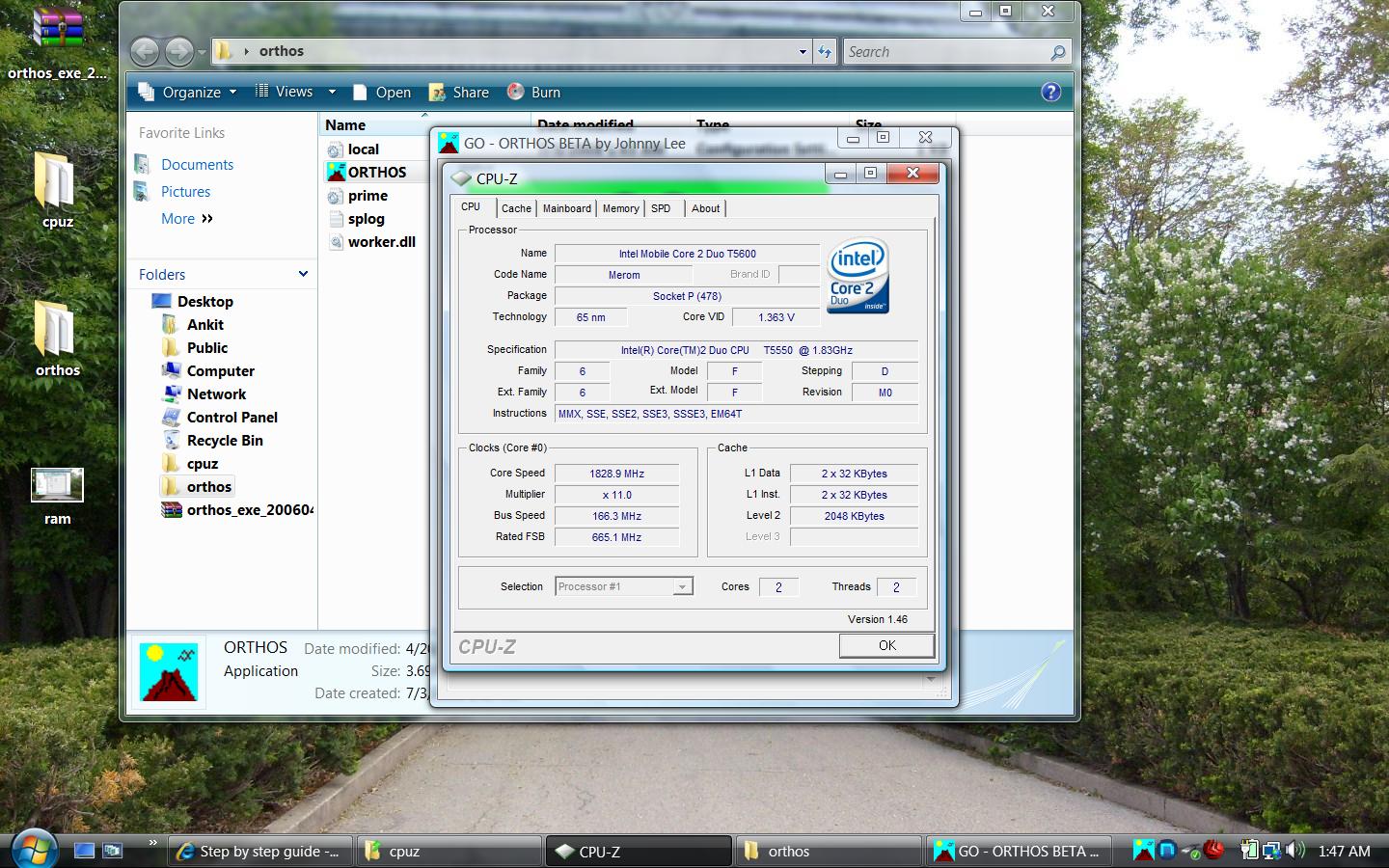Open the address bar history dropdown arrow
This screenshot has height=868, width=1389.
[x=803, y=52]
